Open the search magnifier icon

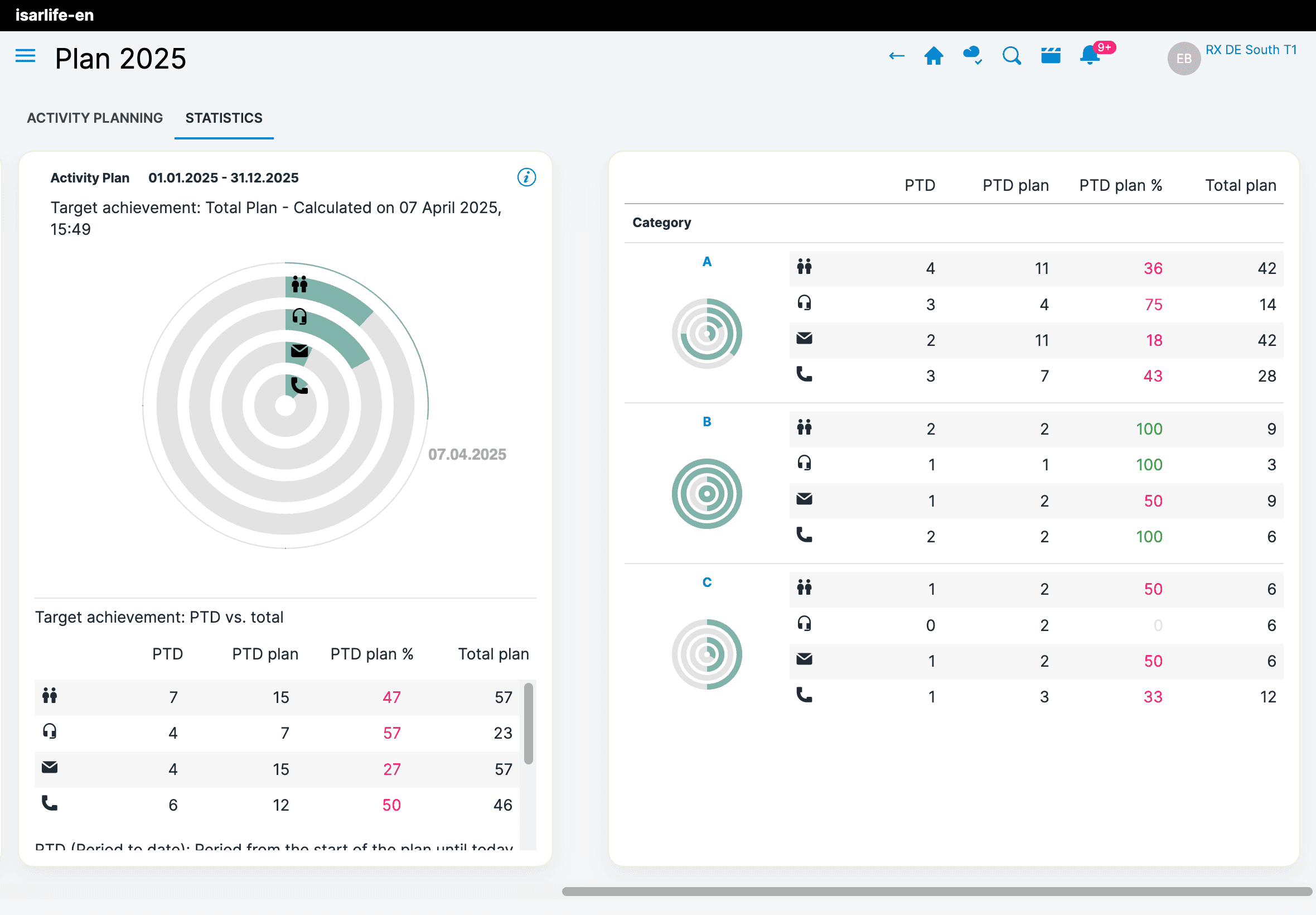pos(1012,56)
